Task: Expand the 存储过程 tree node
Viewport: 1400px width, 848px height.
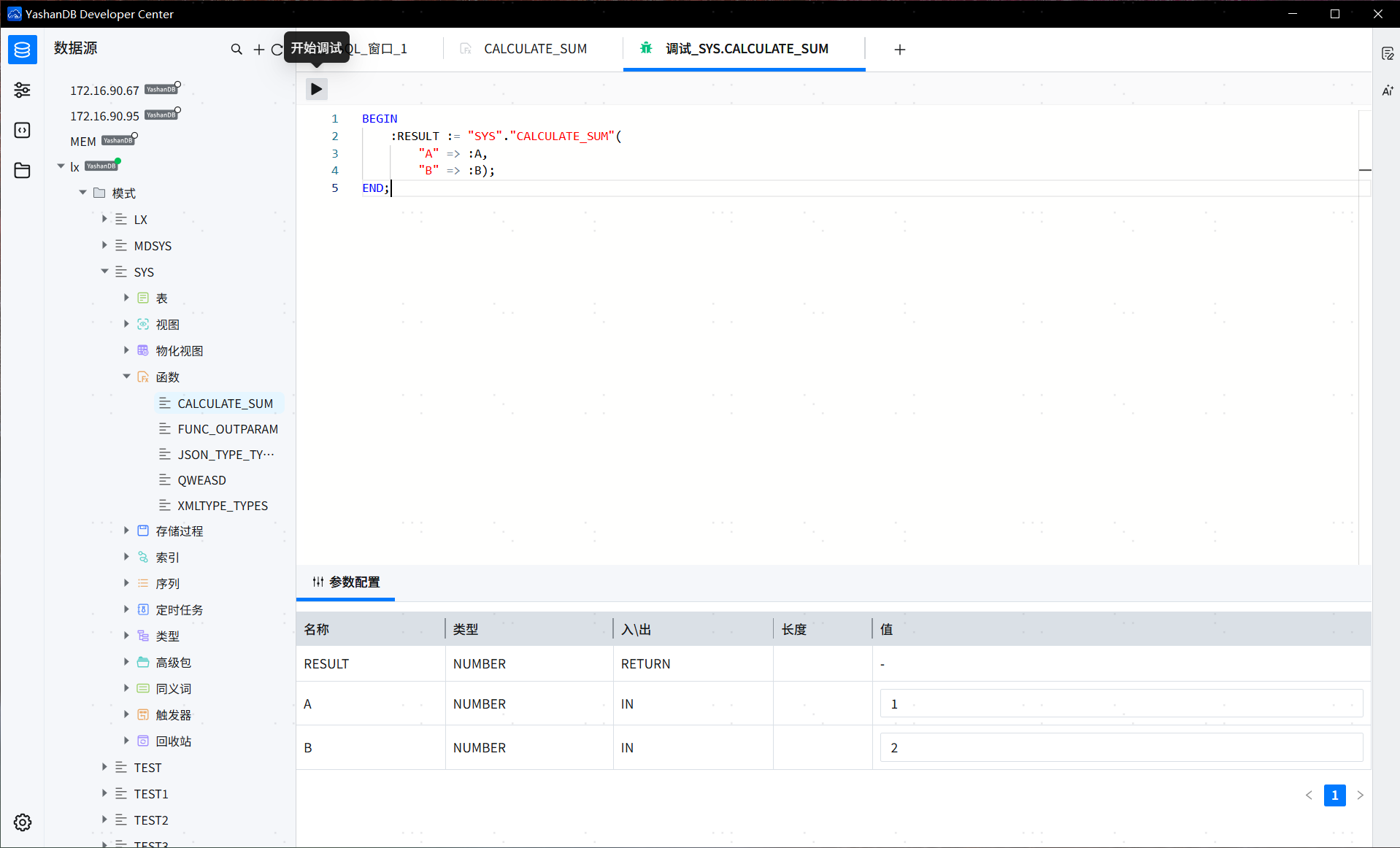Action: 126,531
